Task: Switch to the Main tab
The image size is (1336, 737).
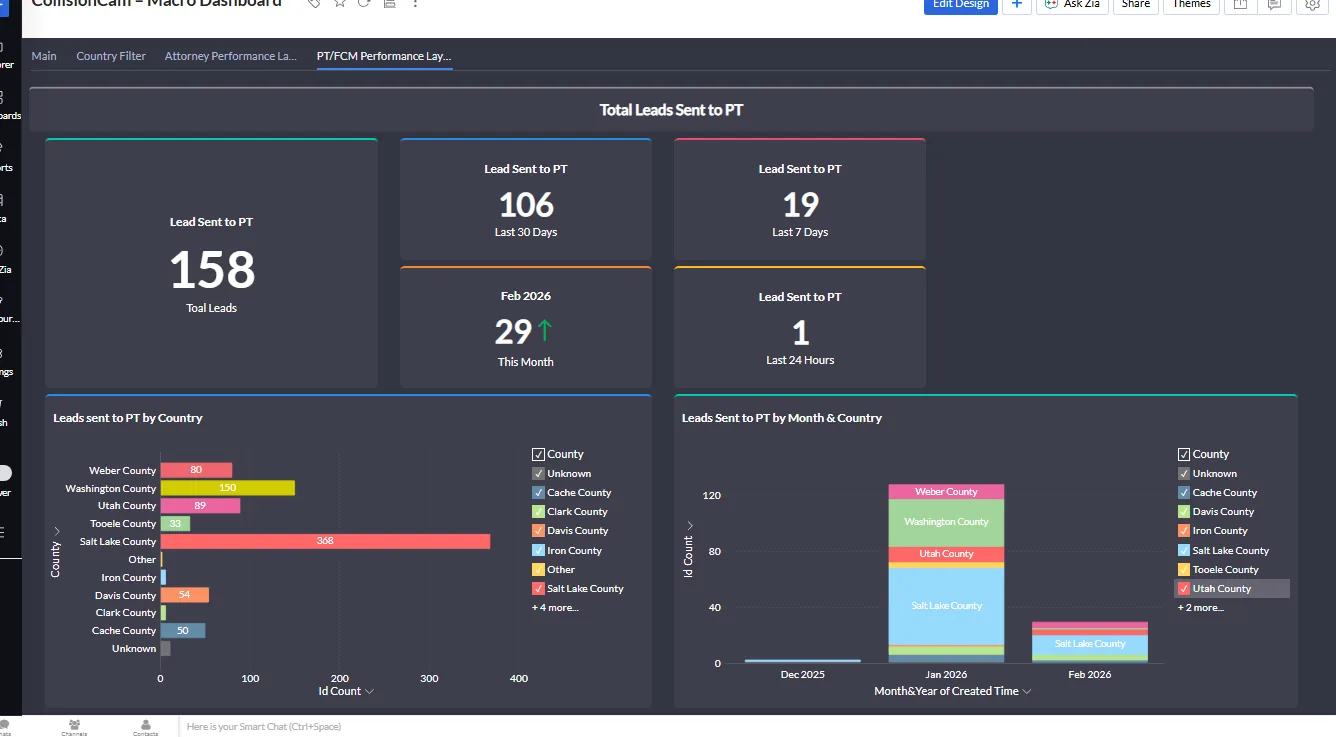Action: tap(44, 56)
